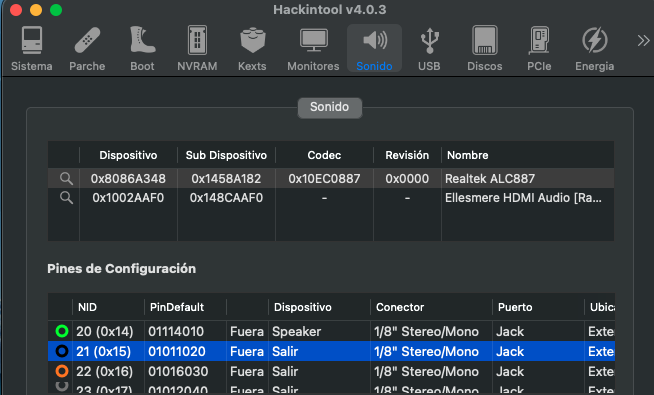Viewport: 654px width, 395px height.
Task: Sort by Codec column header
Action: tap(324, 155)
